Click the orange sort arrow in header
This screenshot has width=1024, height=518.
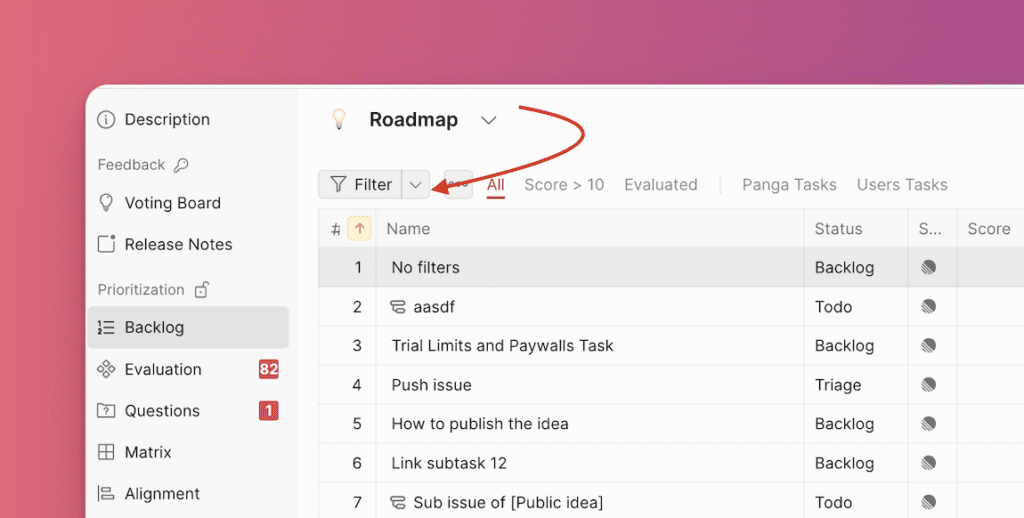click(x=359, y=229)
